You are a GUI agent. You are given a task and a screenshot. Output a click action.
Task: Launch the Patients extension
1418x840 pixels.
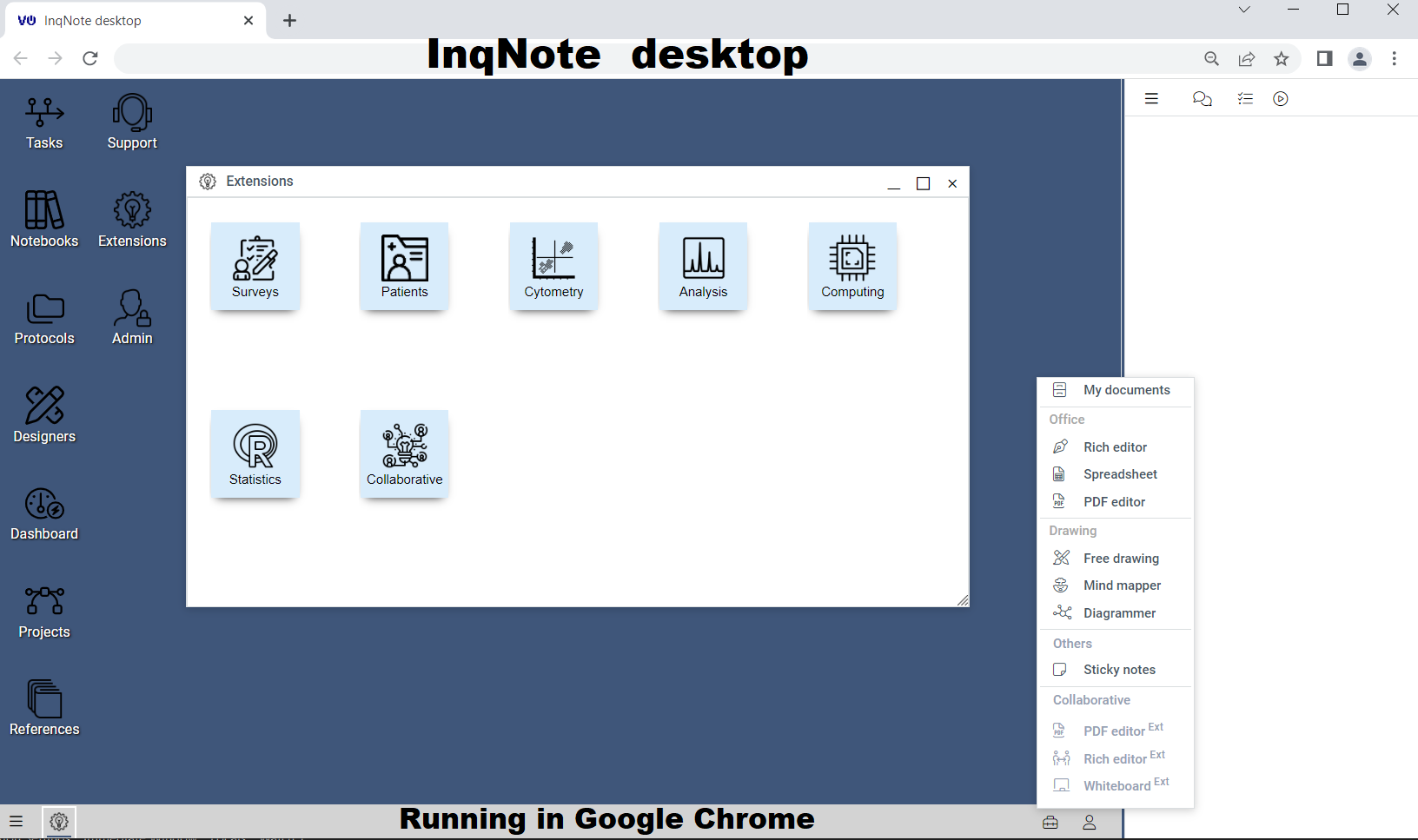point(405,266)
